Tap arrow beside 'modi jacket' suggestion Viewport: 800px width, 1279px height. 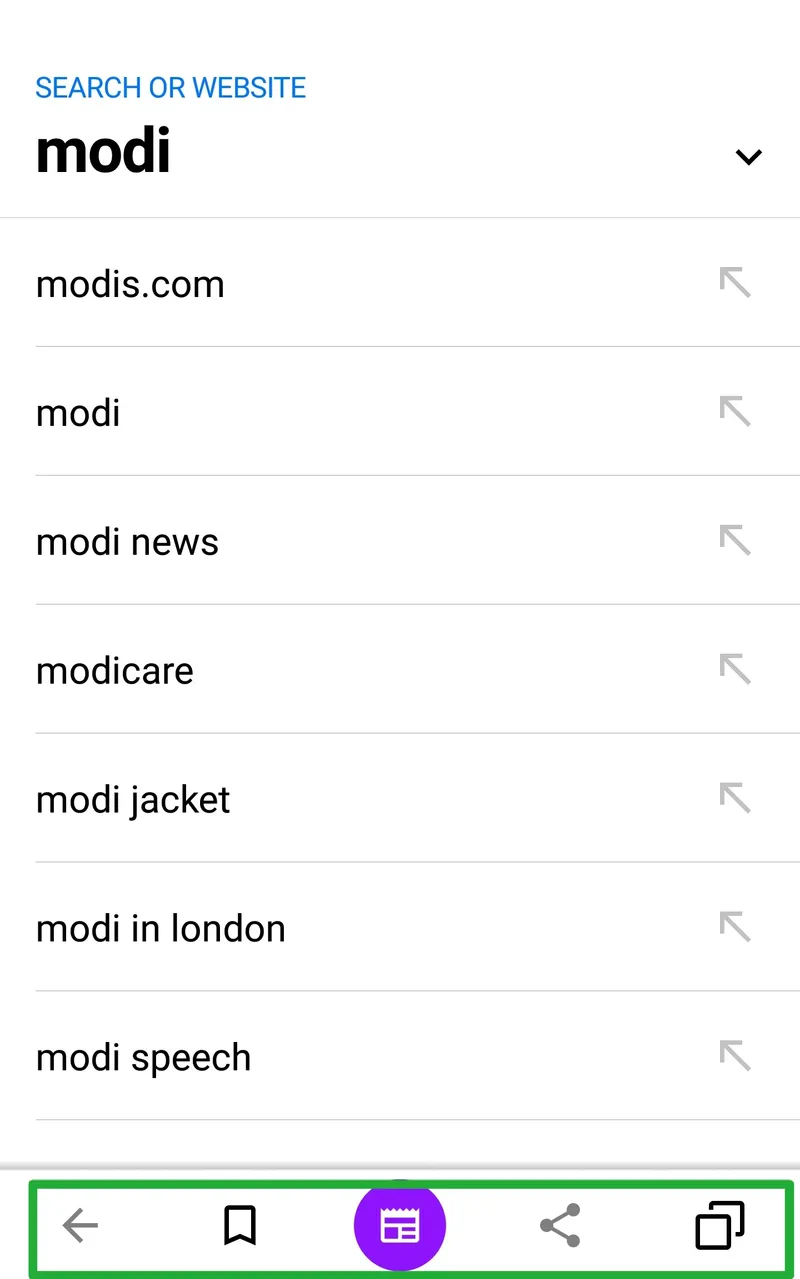click(x=735, y=799)
